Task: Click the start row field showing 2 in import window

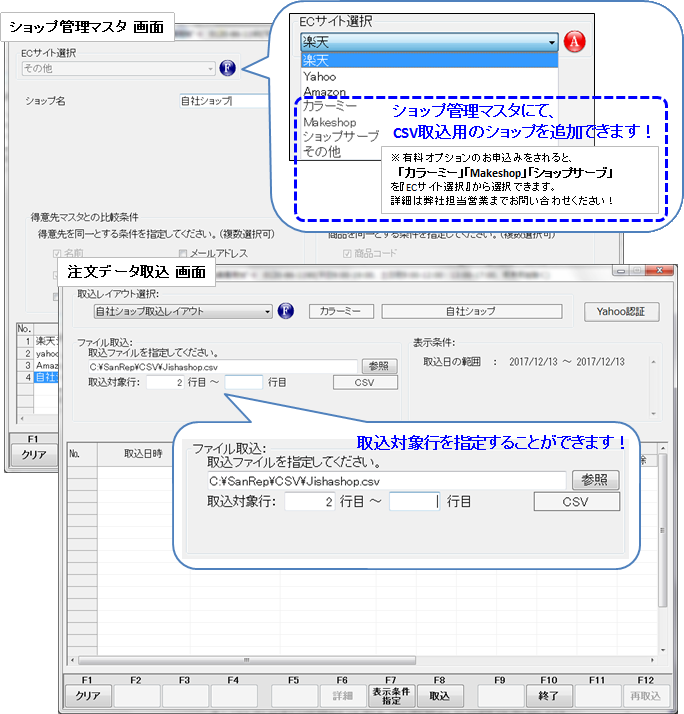Action: tap(165, 382)
